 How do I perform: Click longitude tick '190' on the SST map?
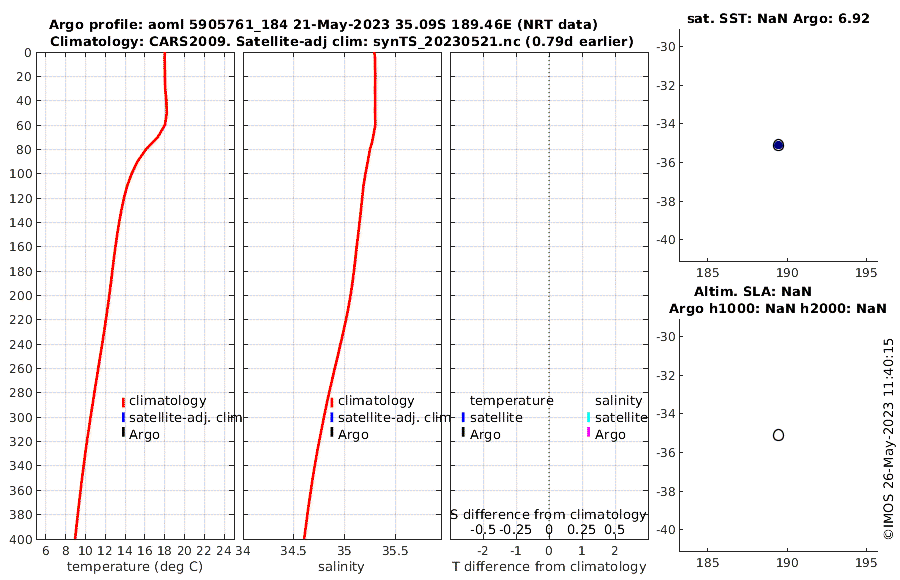click(786, 273)
